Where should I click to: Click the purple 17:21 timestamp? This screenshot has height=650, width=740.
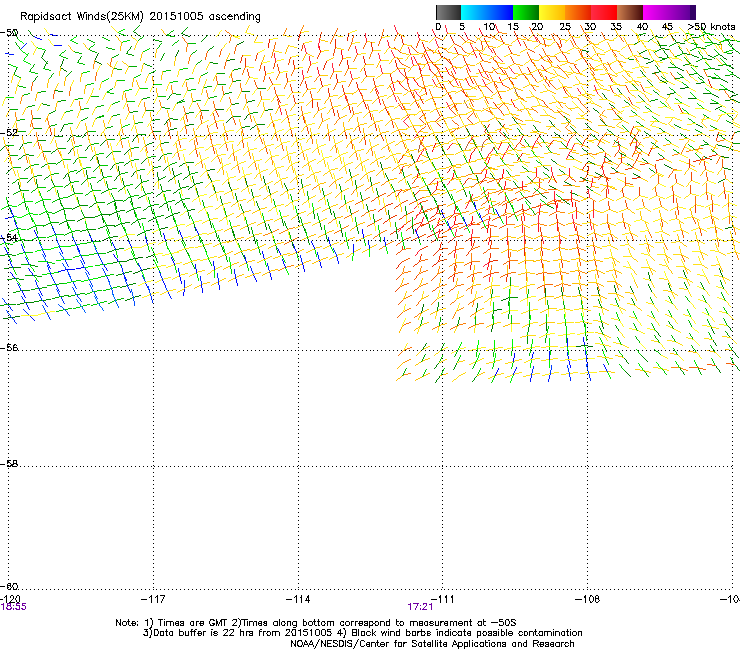[x=420, y=607]
